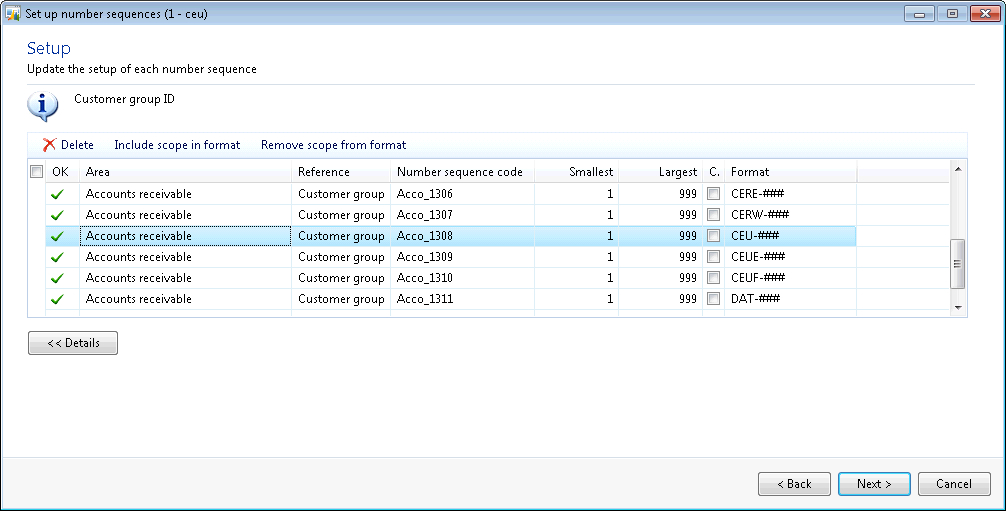Click the C. column header

713,172
